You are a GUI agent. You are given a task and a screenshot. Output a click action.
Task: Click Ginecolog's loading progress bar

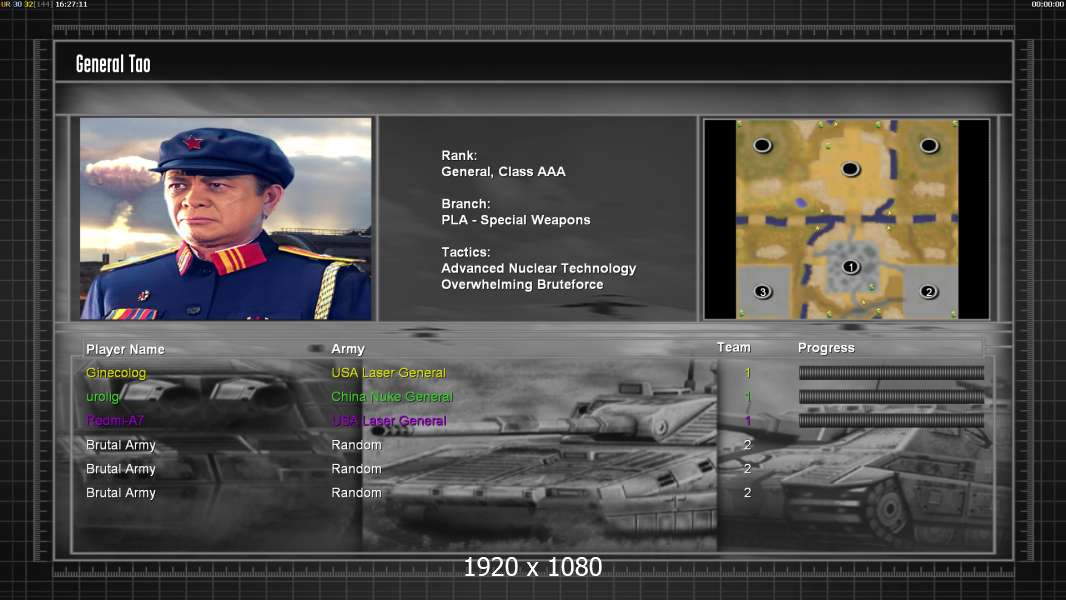[891, 372]
